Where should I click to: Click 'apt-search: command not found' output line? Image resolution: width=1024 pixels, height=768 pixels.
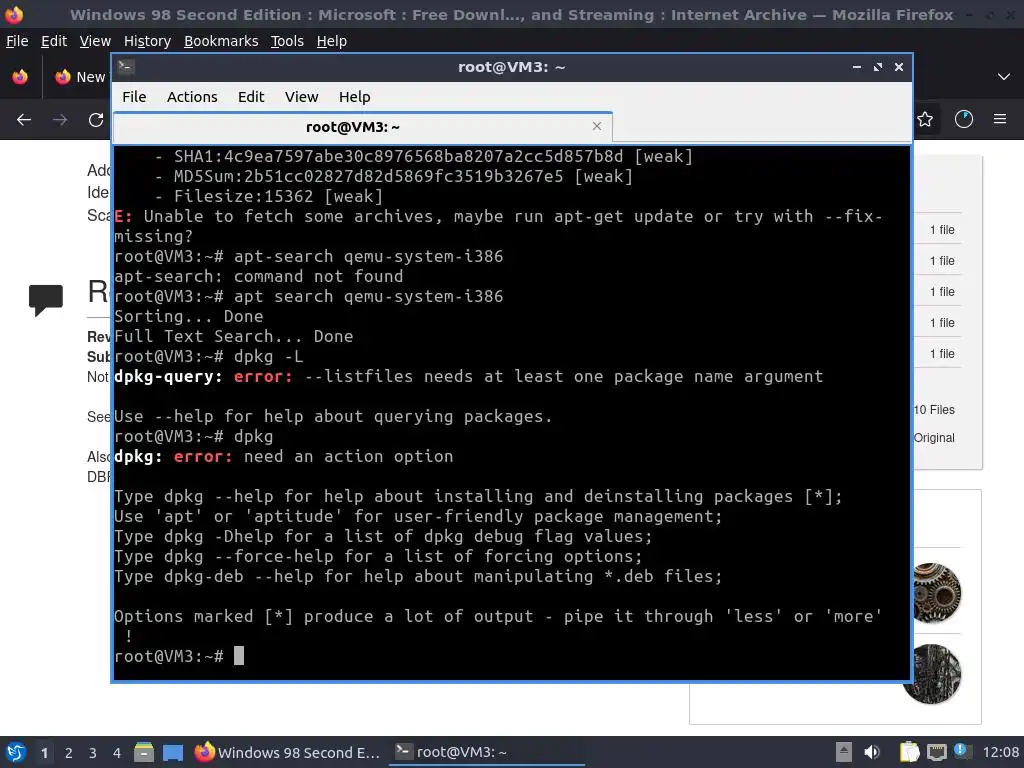(x=259, y=276)
